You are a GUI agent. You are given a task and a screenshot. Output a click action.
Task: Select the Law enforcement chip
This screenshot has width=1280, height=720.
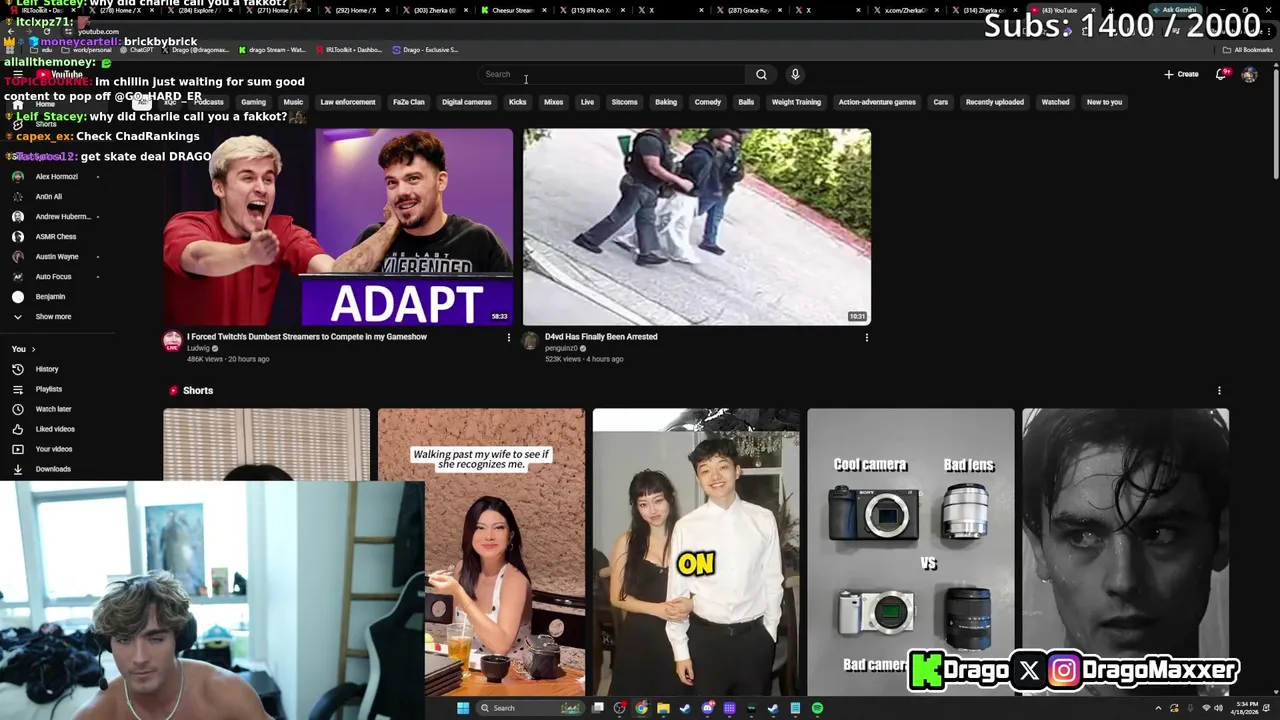[348, 102]
